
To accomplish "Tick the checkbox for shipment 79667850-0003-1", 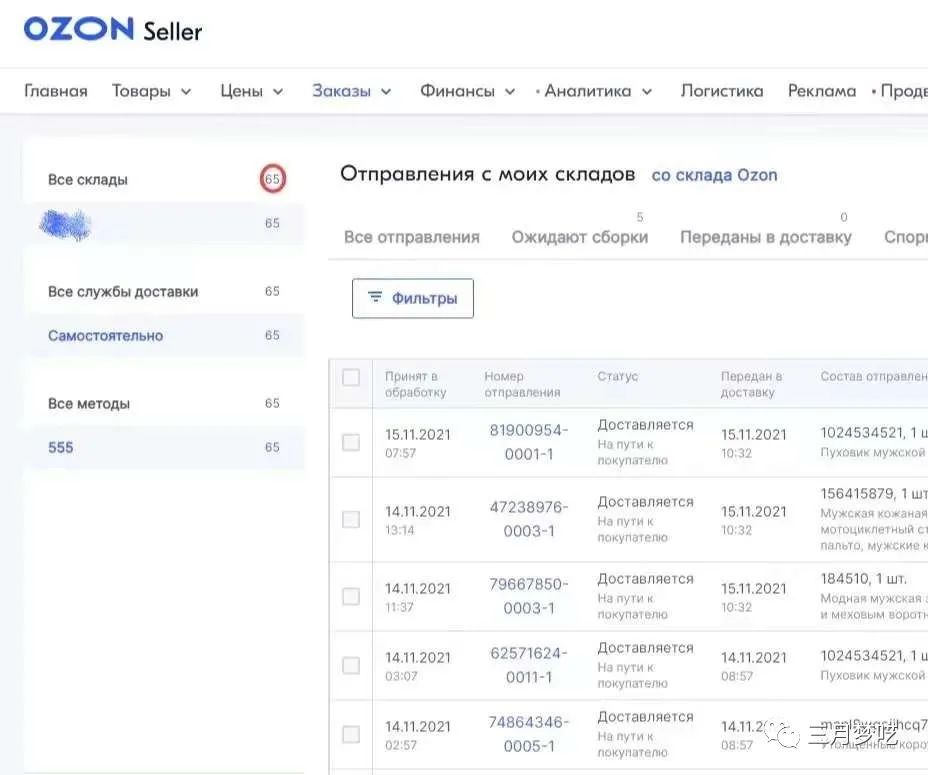I will (x=351, y=596).
